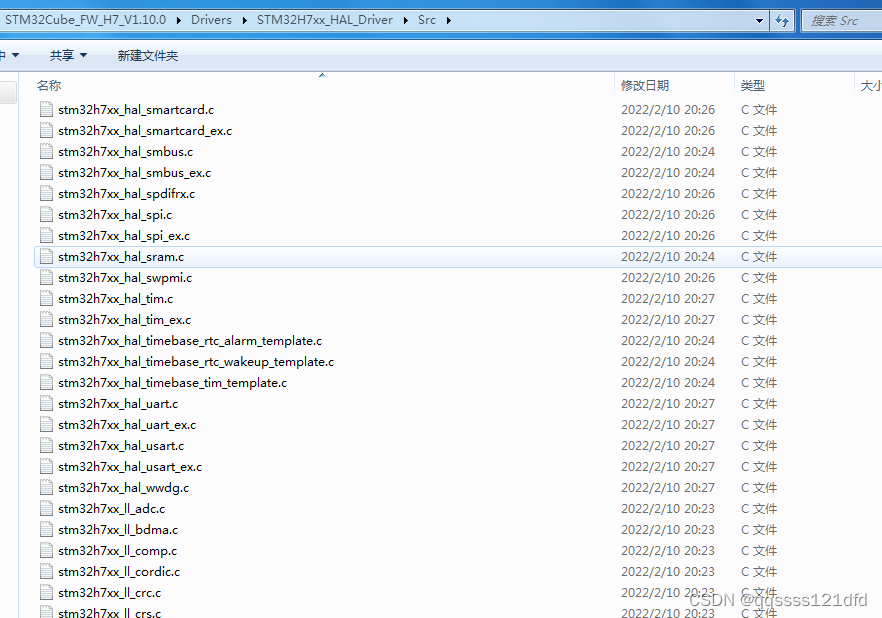The image size is (882, 618).
Task: Click file icon of stm32h7xx_hal_tim.c
Action: (x=47, y=298)
